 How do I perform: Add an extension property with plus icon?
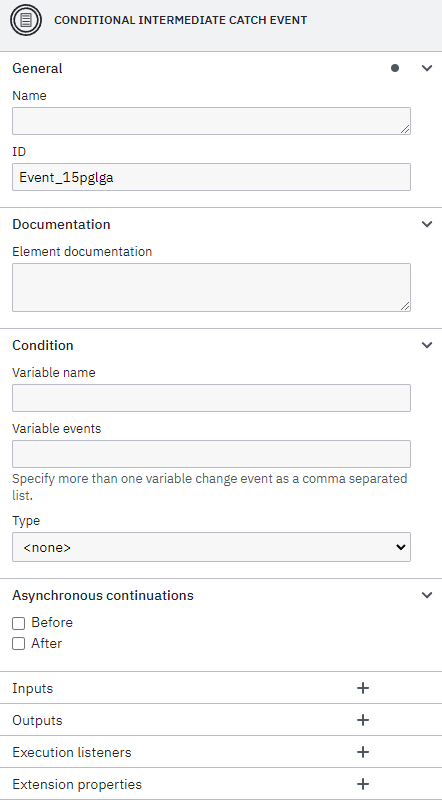[x=363, y=784]
